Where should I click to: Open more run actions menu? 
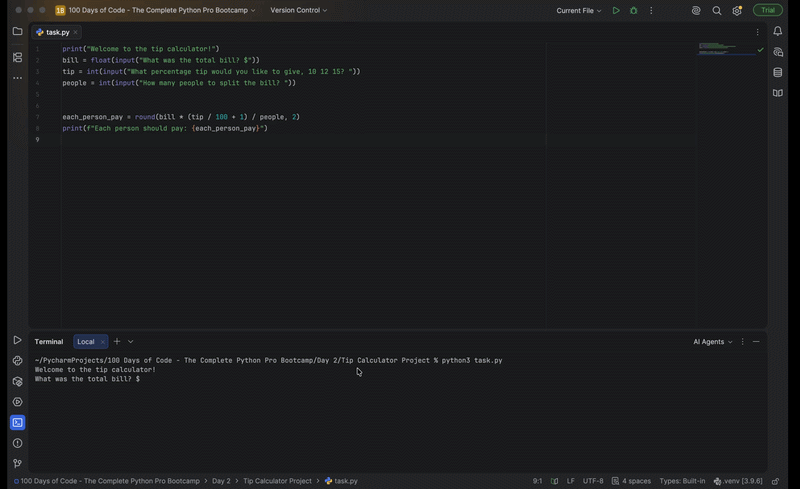pos(651,10)
